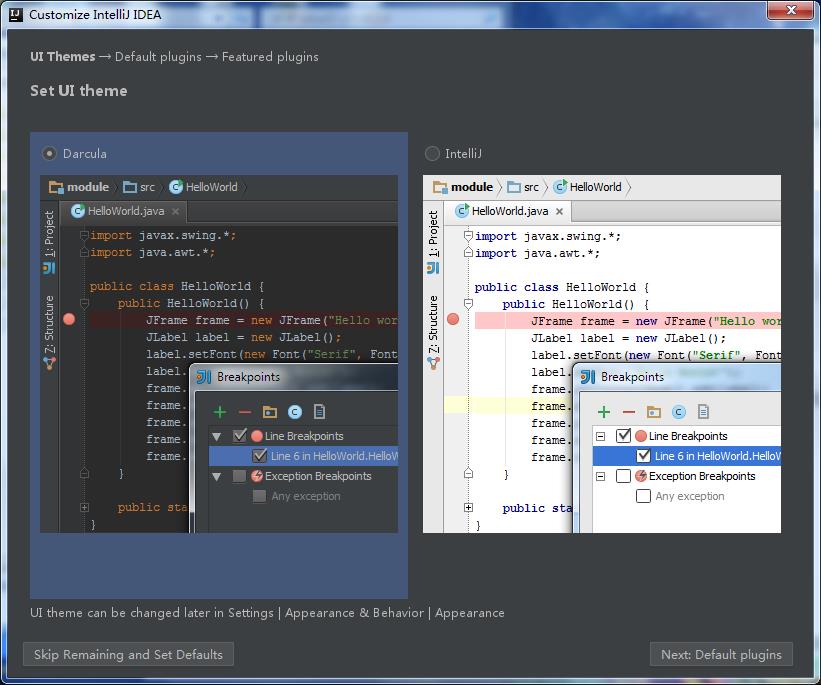Screen dimensions: 821x685
Task: Click green Add breakpoint plus in Darcula preview
Action: coord(220,412)
